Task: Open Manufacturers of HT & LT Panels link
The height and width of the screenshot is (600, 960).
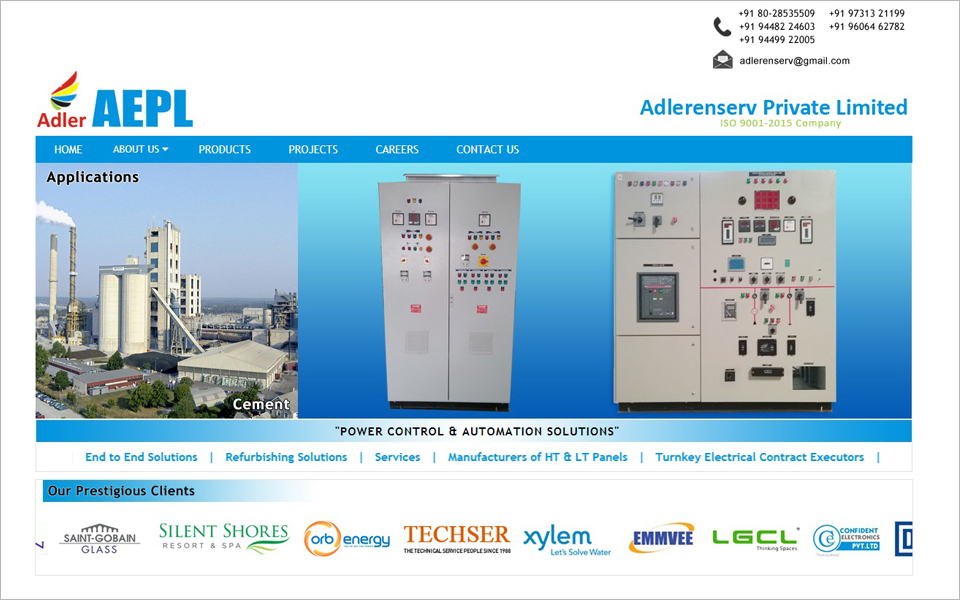Action: [x=538, y=457]
